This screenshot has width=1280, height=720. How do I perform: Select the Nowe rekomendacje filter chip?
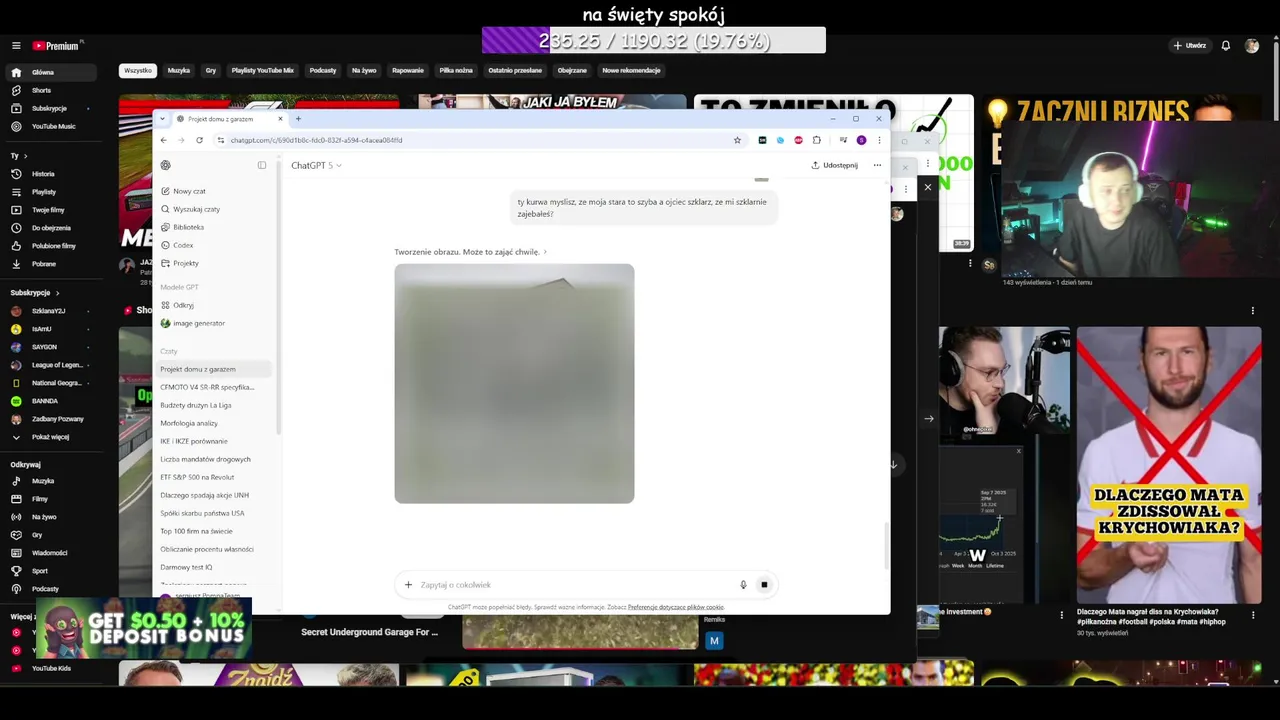(x=631, y=70)
